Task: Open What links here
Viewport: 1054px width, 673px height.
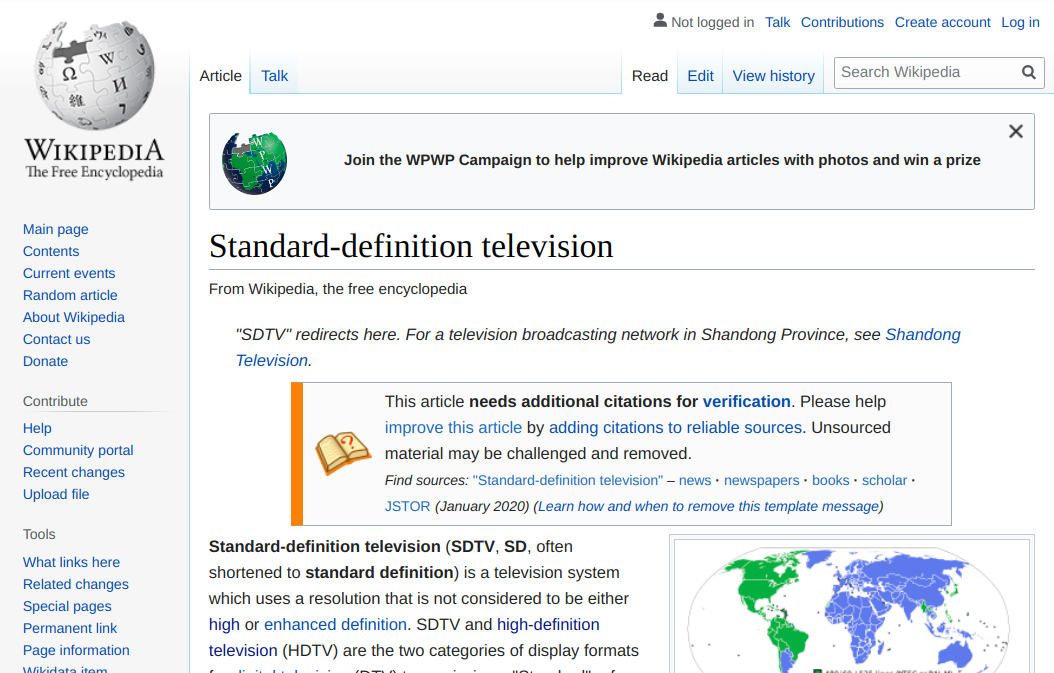Action: coord(71,562)
